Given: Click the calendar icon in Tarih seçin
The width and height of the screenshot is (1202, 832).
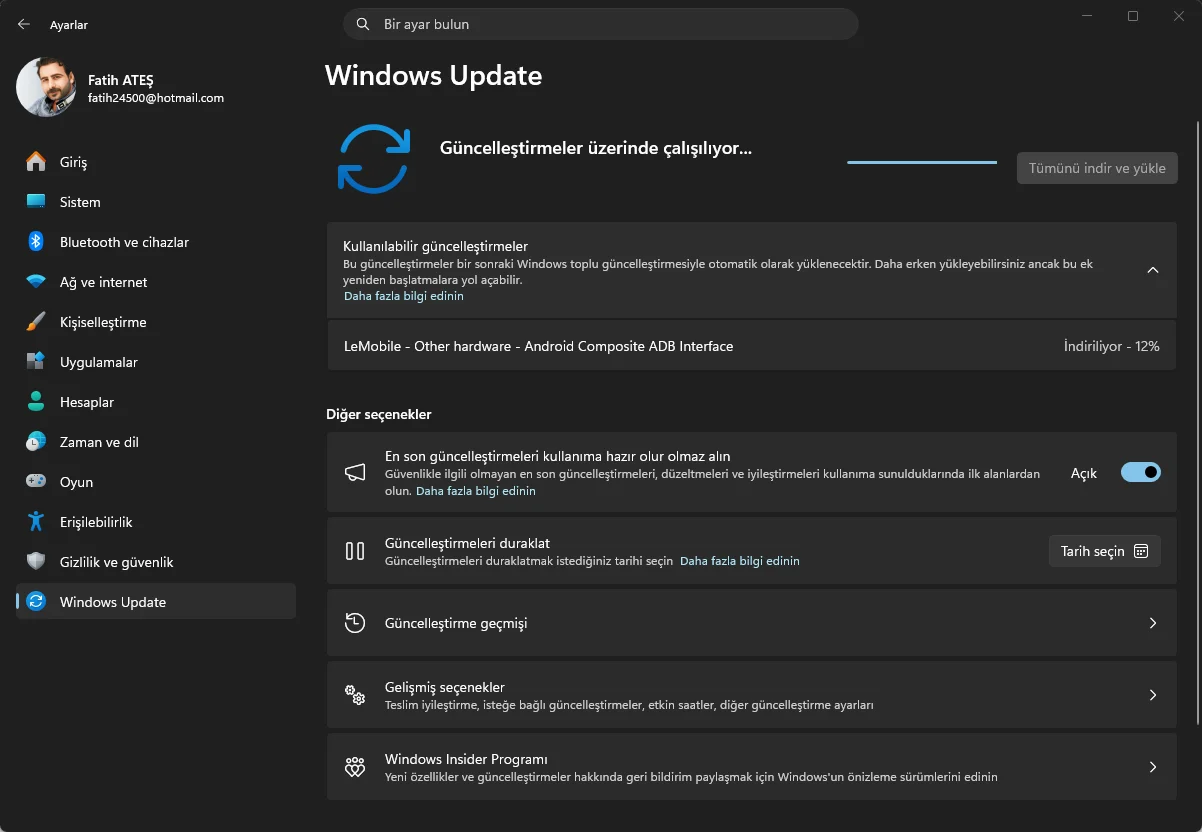Looking at the screenshot, I should [1141, 551].
